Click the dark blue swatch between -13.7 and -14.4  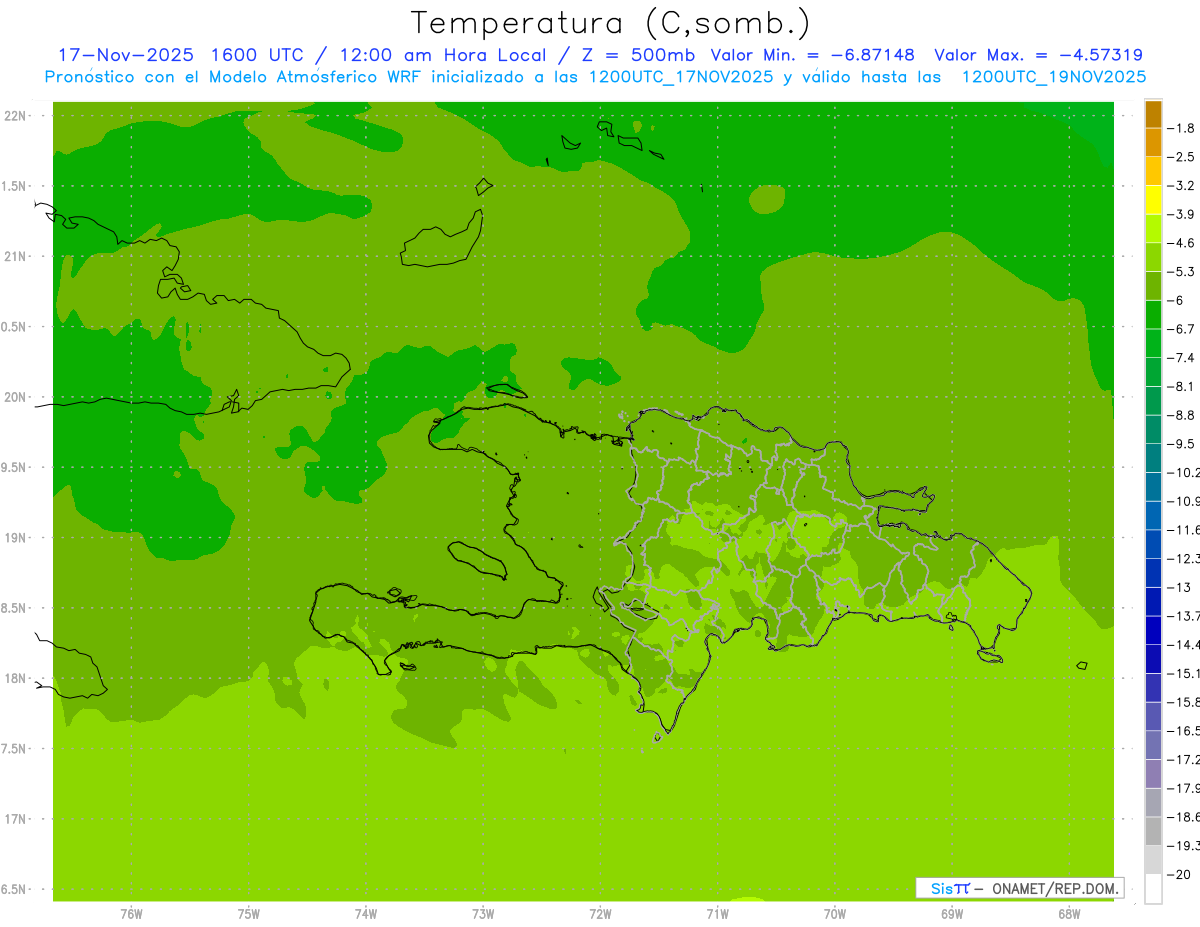click(1153, 630)
